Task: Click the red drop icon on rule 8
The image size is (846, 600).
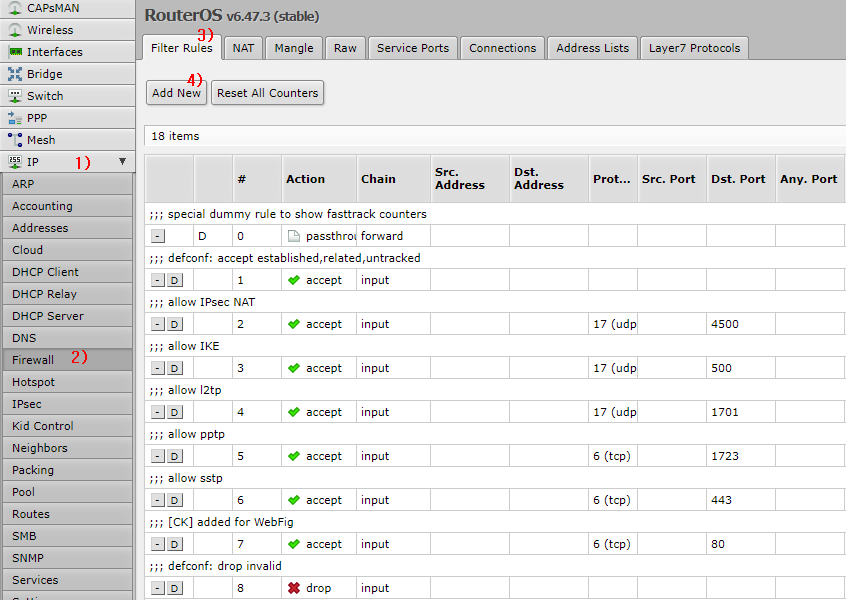Action: click(294, 588)
